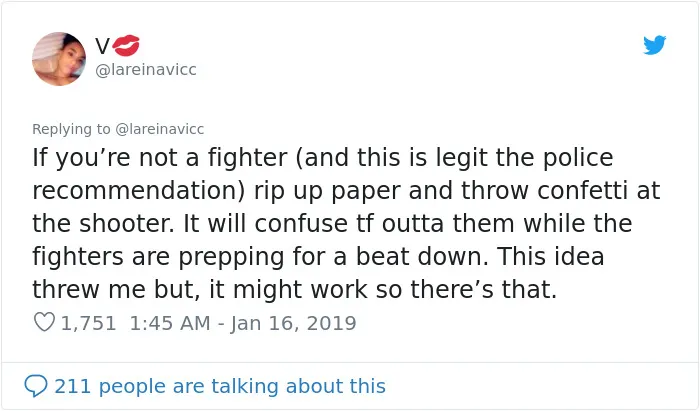This screenshot has width=700, height=411.
Task: Open the @lareinavicc handle under the name
Action: pyautogui.click(x=146, y=70)
